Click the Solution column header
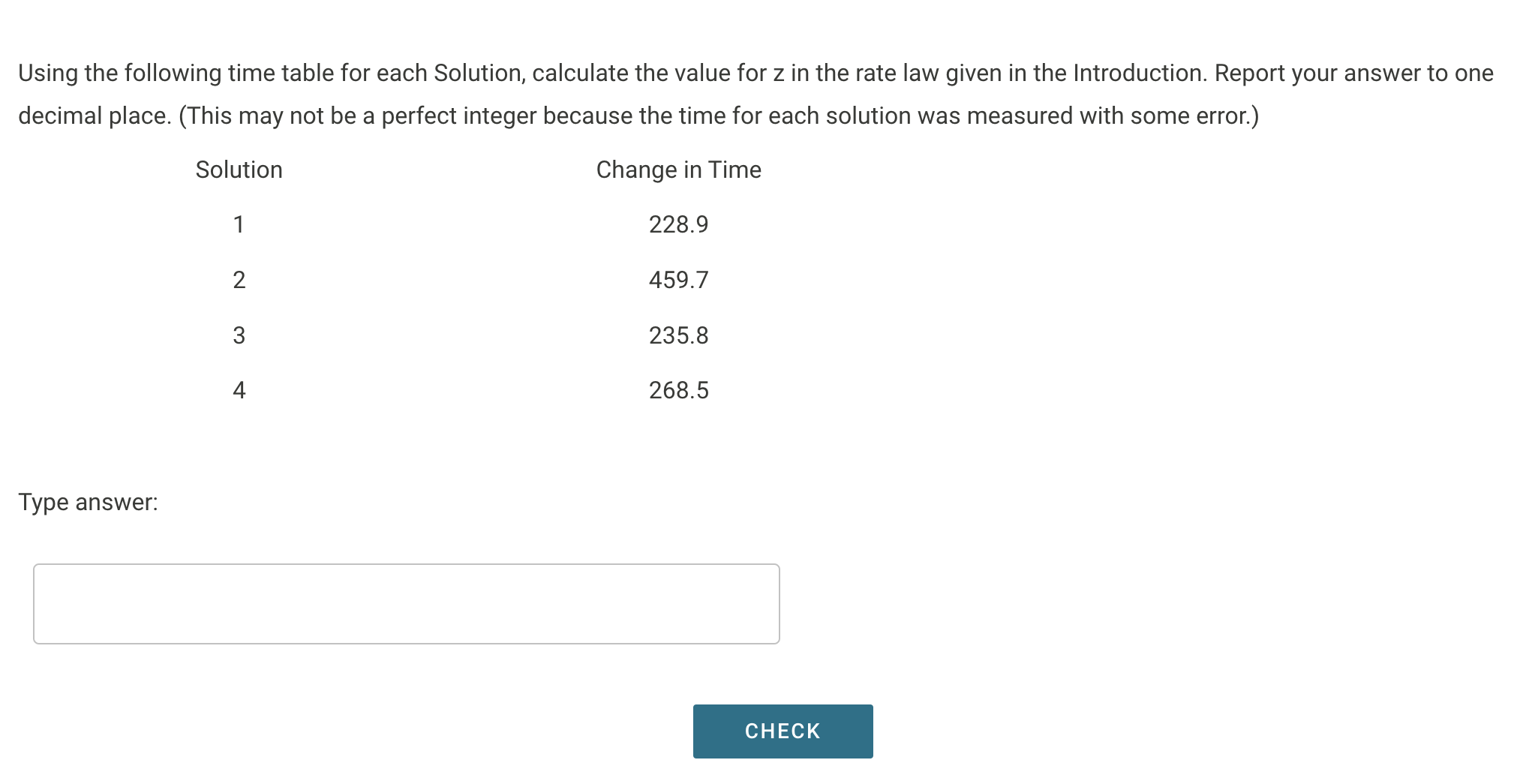This screenshot has height=784, width=1526. [239, 170]
